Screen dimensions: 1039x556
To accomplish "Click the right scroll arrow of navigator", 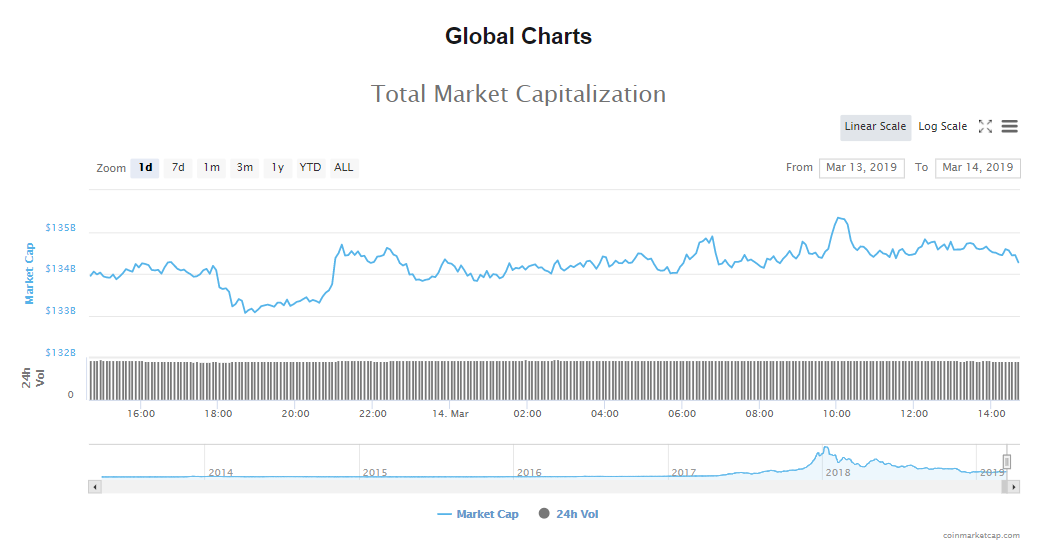I will [x=1013, y=487].
